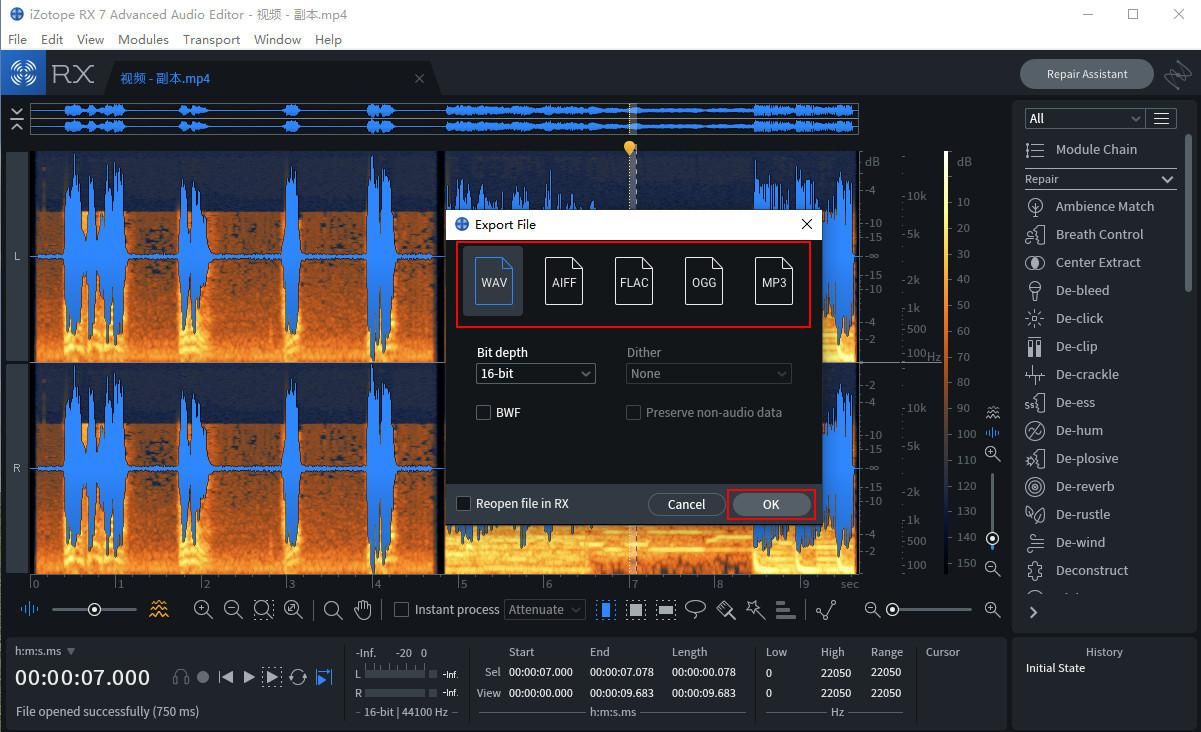Image resolution: width=1201 pixels, height=732 pixels.
Task: Select the Brush selection tool
Action: point(726,609)
